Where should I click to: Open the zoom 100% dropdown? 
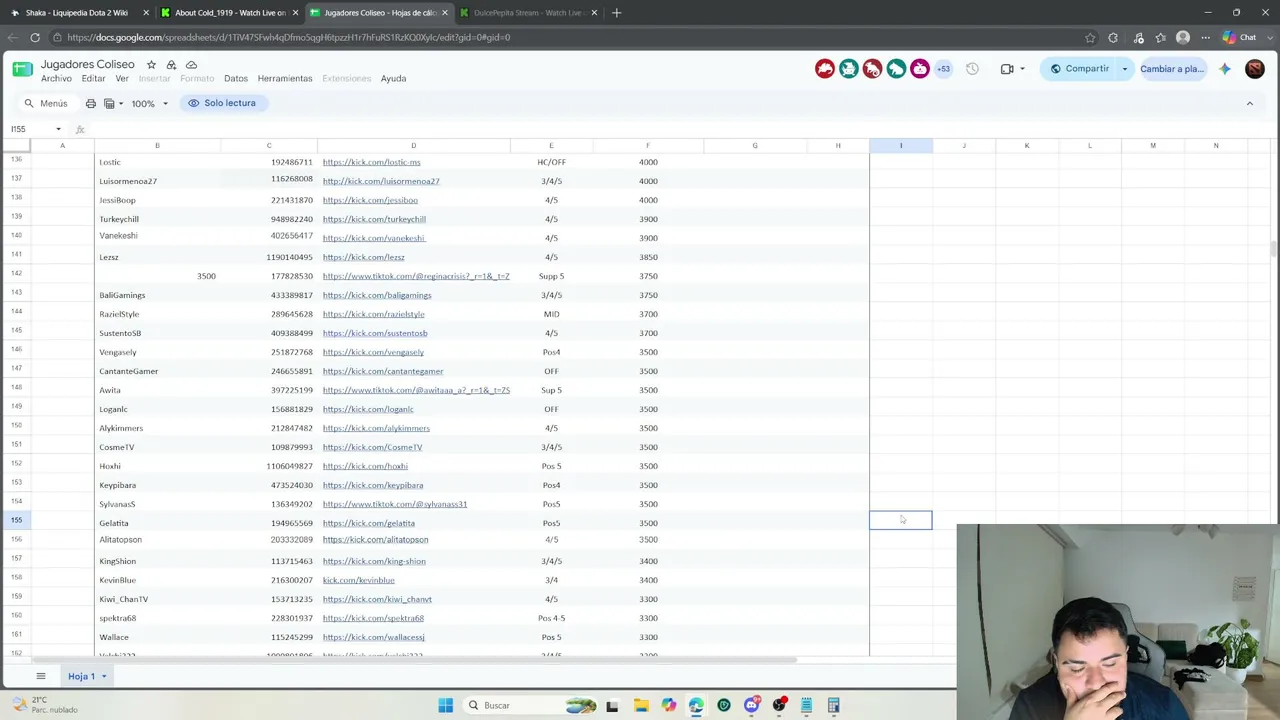(150, 103)
